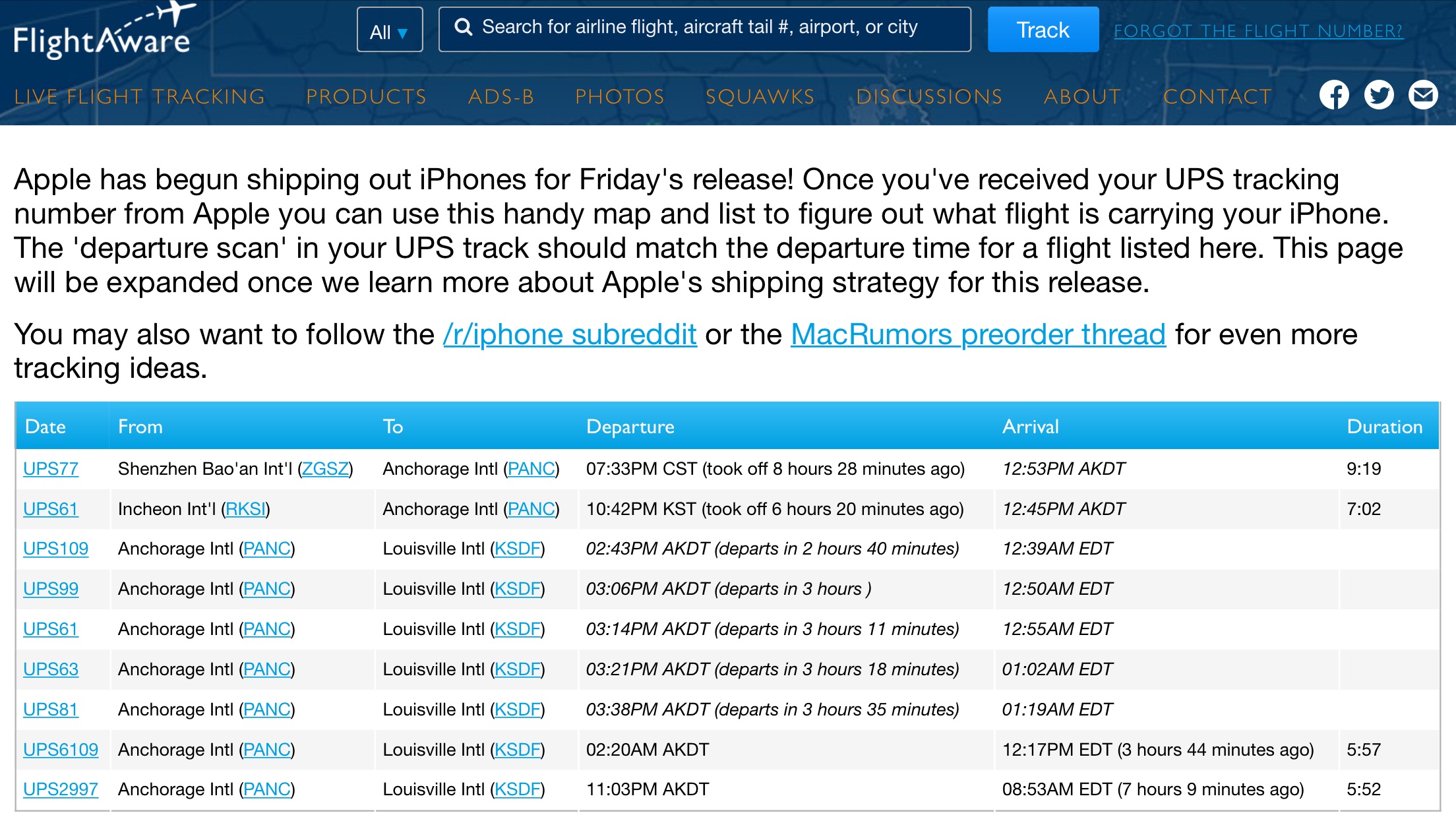The image size is (1456, 819).
Task: Click the search magnifier icon
Action: coord(464,28)
